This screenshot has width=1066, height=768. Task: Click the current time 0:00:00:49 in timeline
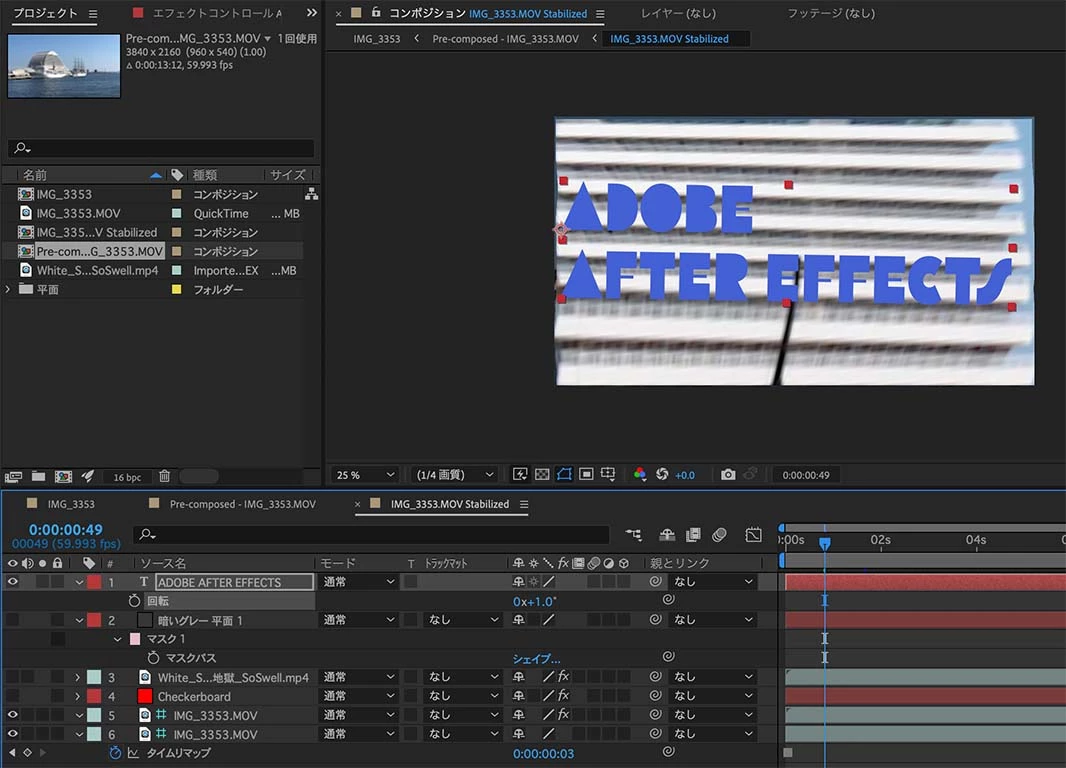coord(66,529)
